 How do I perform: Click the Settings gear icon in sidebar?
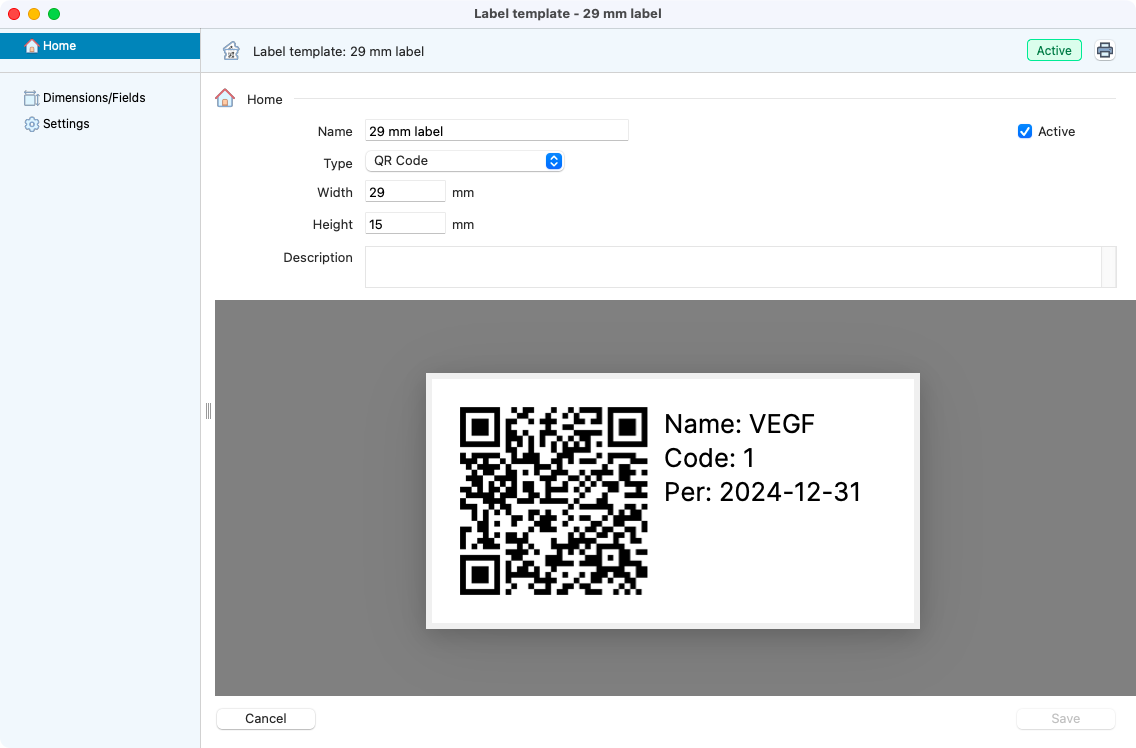click(31, 124)
